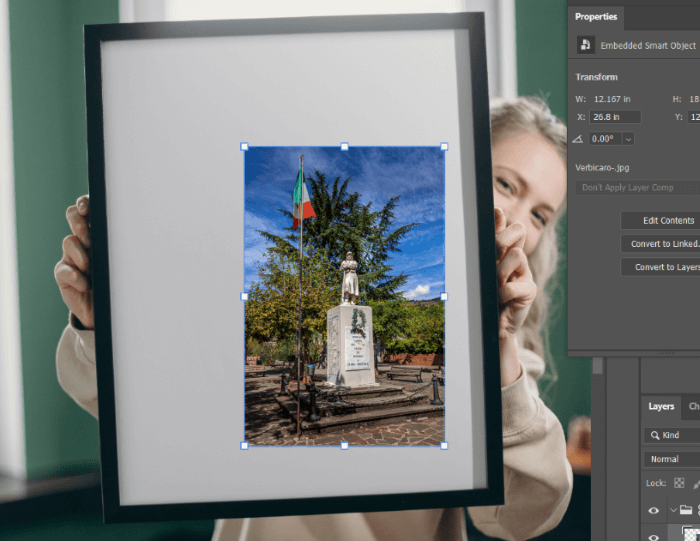This screenshot has height=541, width=700.
Task: Click the rotation angle icon
Action: (x=578, y=139)
